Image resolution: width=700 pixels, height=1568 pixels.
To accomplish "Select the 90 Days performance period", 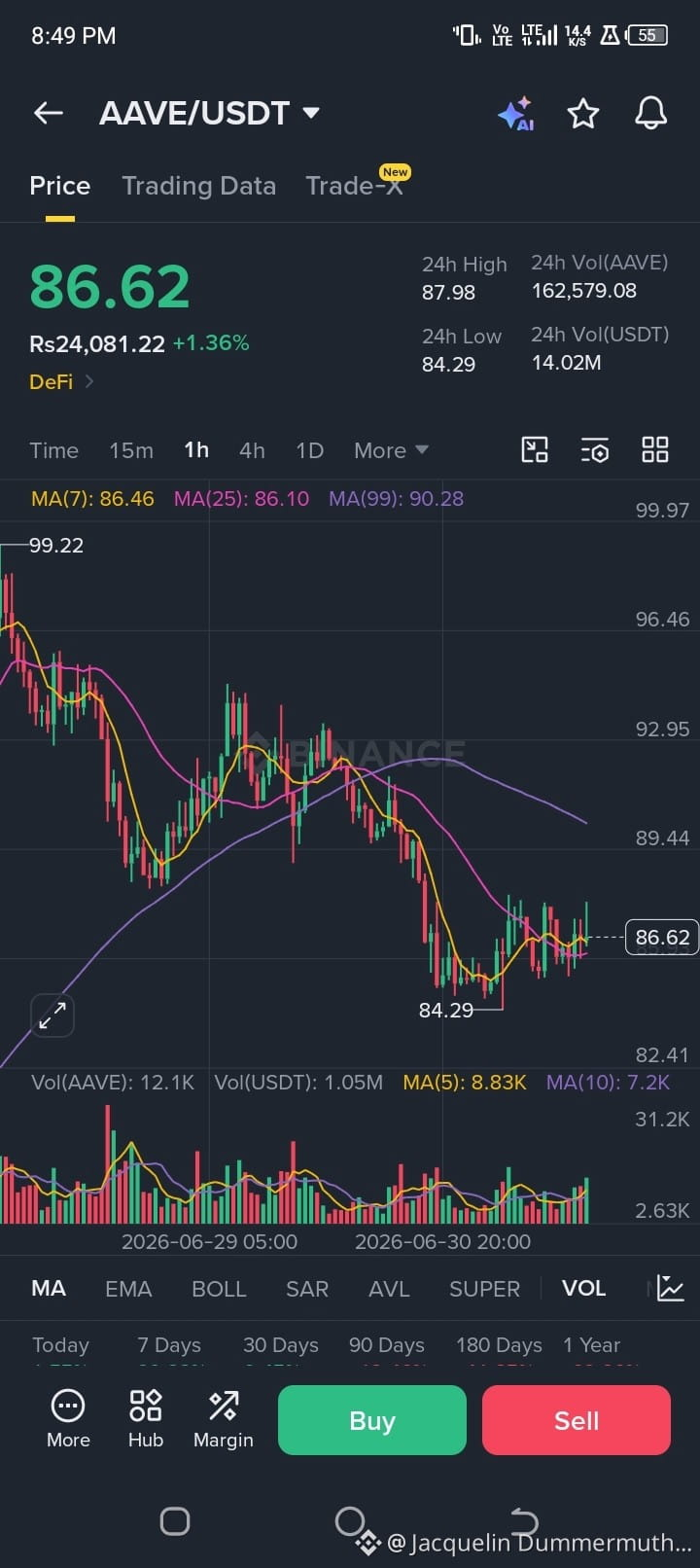I will tap(387, 1345).
